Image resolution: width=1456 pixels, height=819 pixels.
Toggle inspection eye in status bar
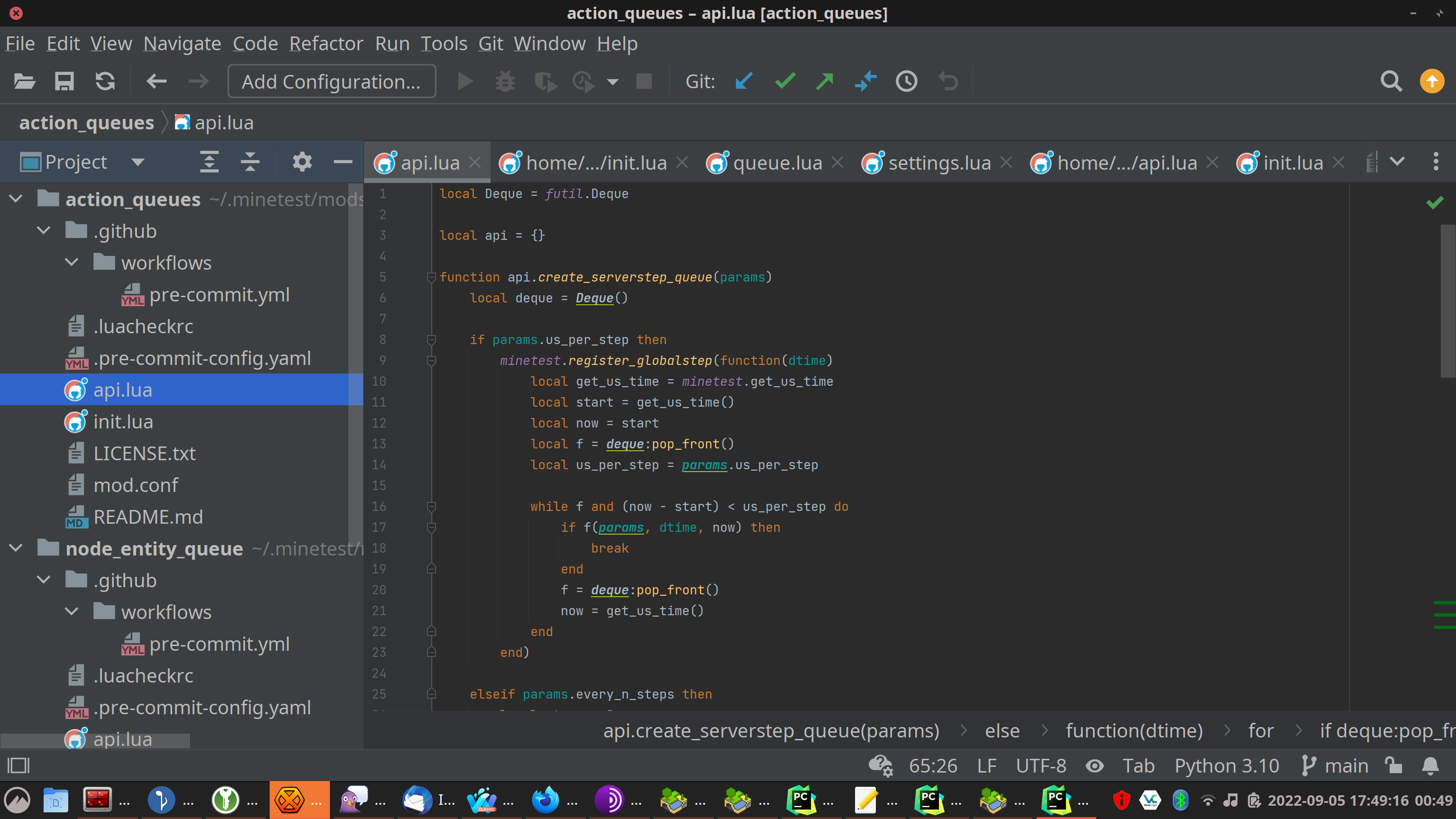[1095, 765]
